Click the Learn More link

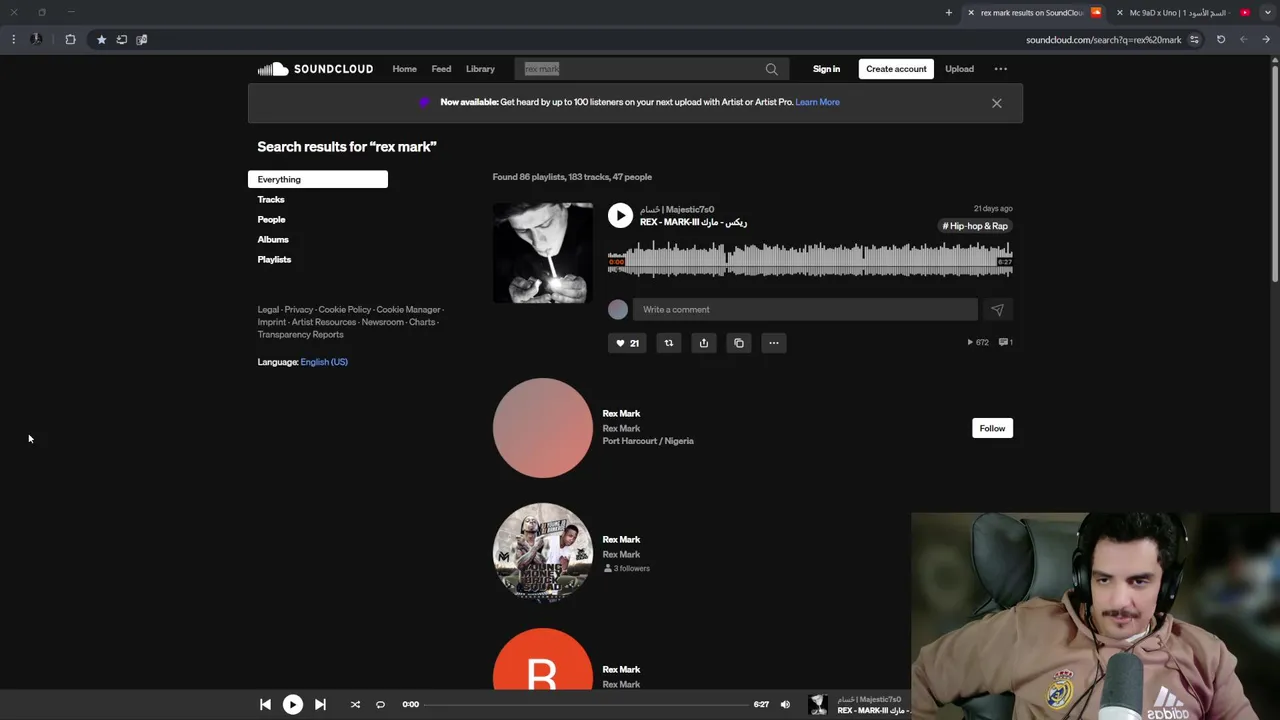(817, 102)
